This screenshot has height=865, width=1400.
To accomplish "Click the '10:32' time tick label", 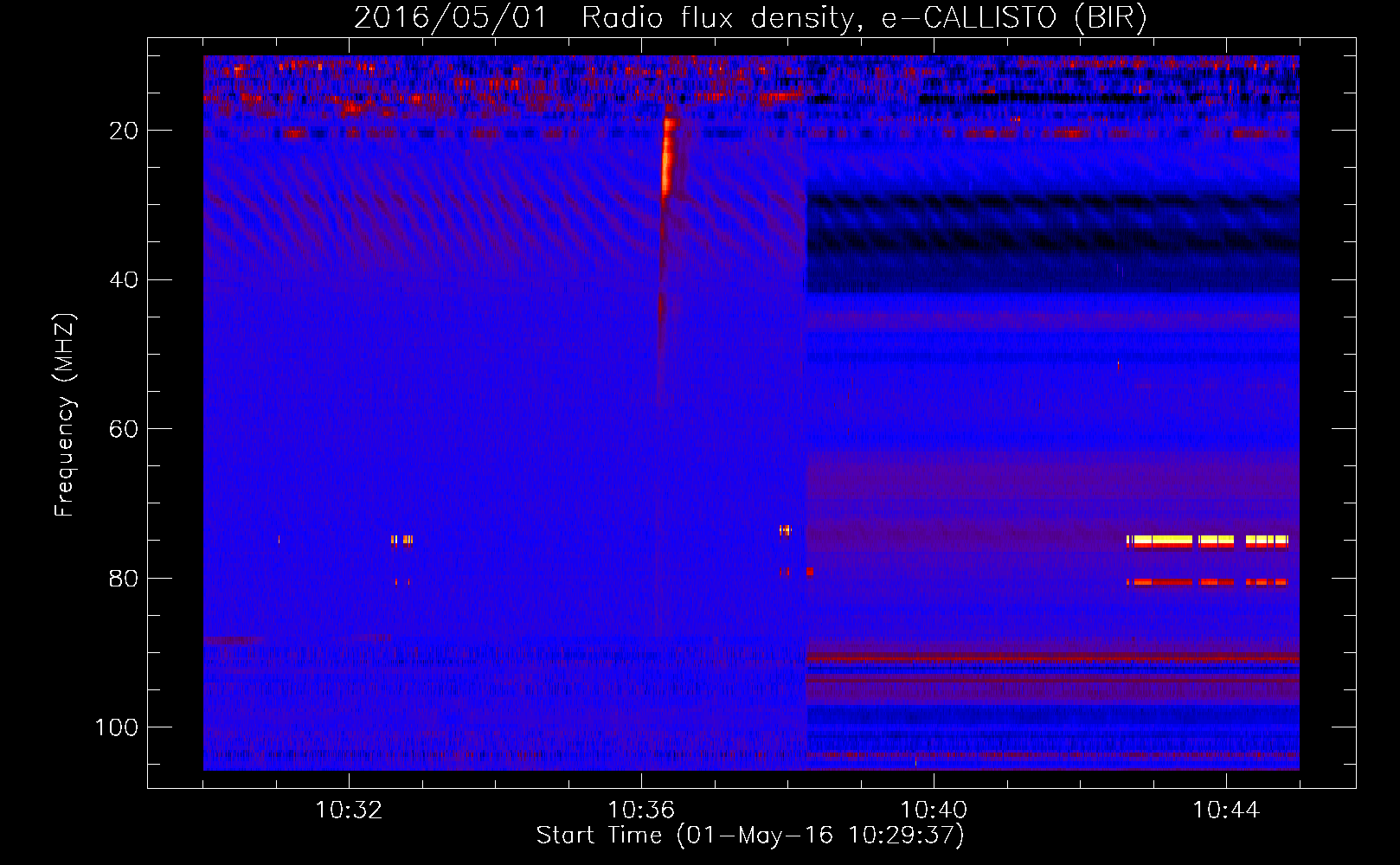I will pos(349,811).
